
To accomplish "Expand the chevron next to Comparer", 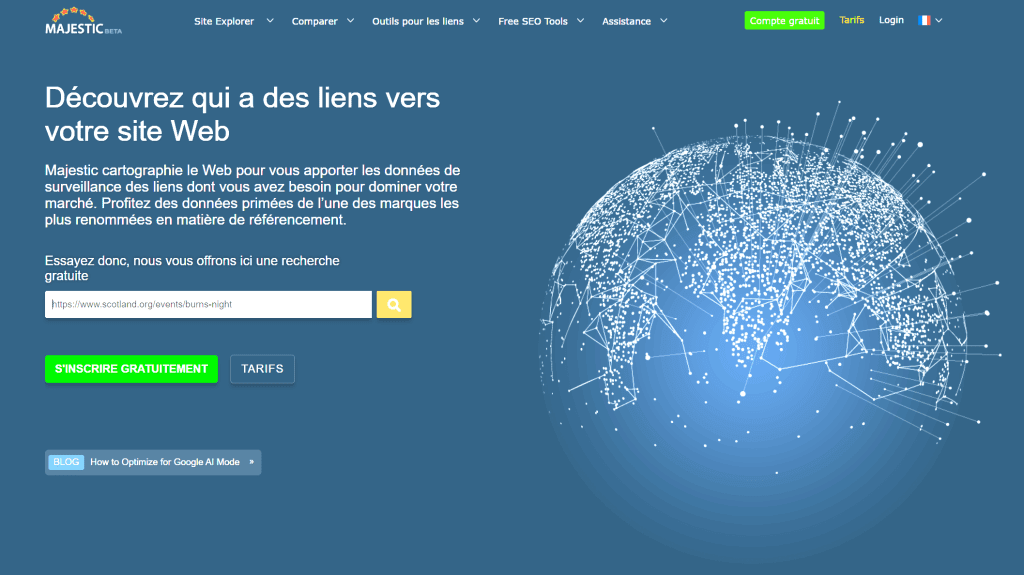I will tap(350, 21).
